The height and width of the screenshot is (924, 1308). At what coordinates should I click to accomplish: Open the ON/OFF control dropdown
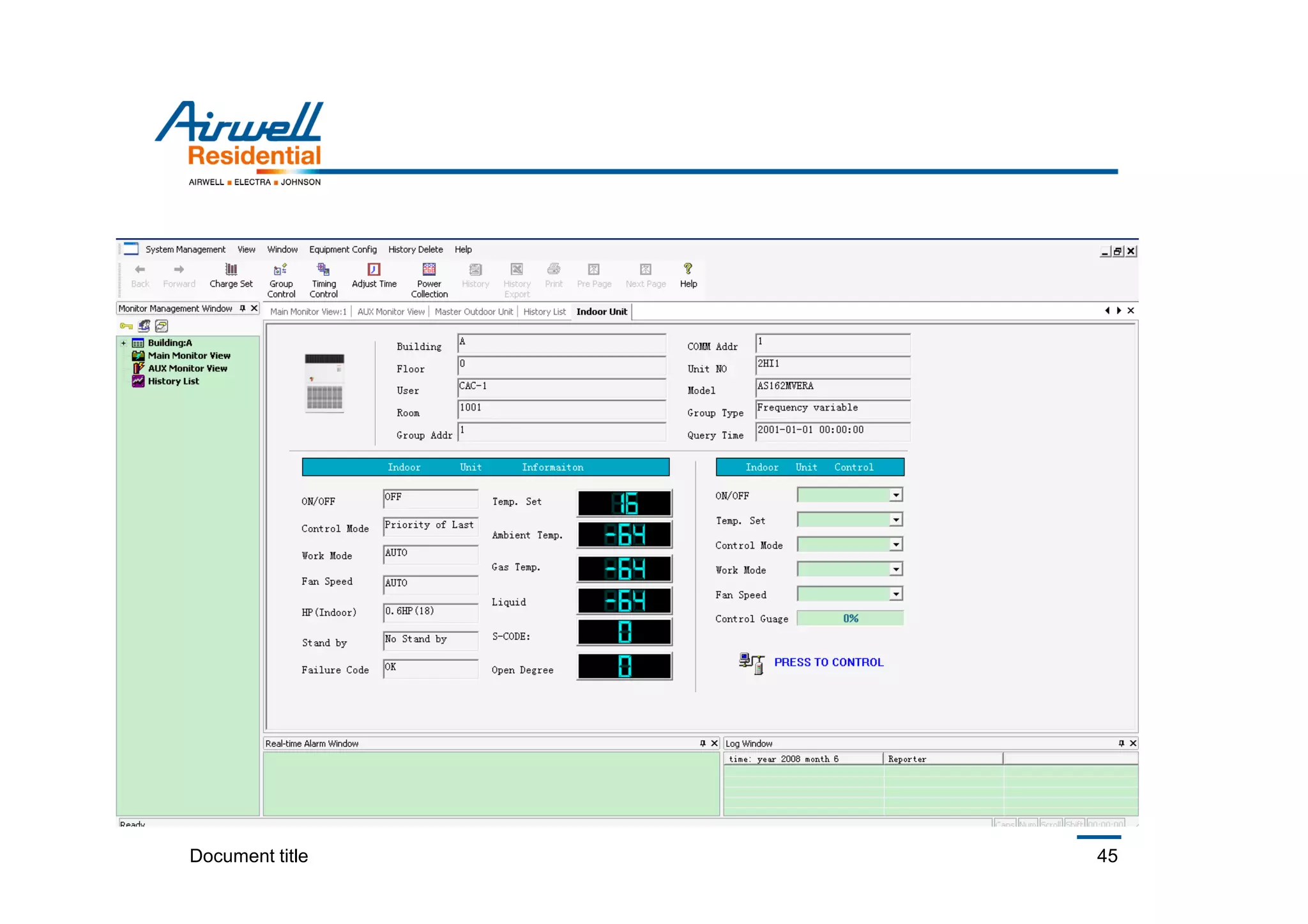pos(895,496)
